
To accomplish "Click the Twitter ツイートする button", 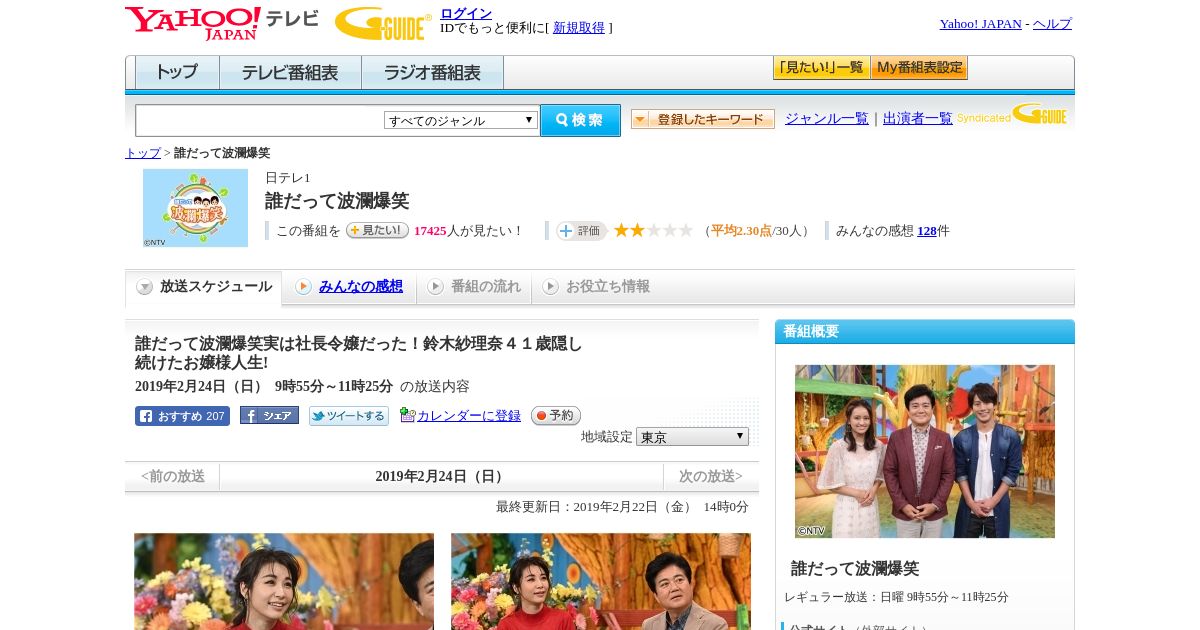I will tap(349, 416).
